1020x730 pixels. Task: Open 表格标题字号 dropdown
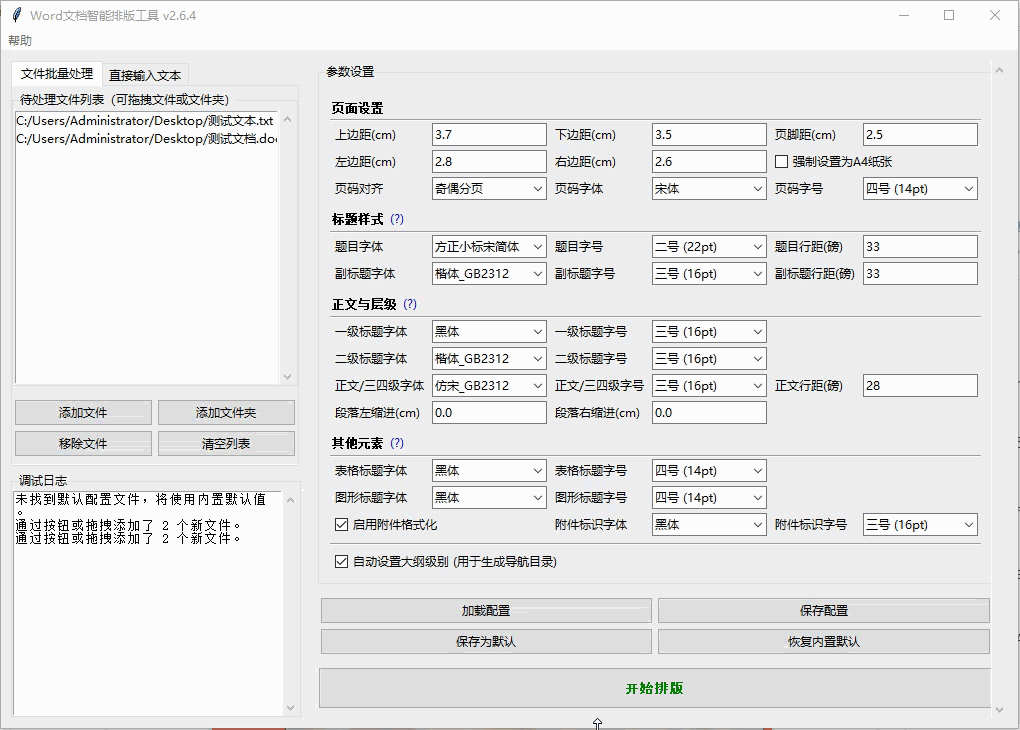pos(709,470)
